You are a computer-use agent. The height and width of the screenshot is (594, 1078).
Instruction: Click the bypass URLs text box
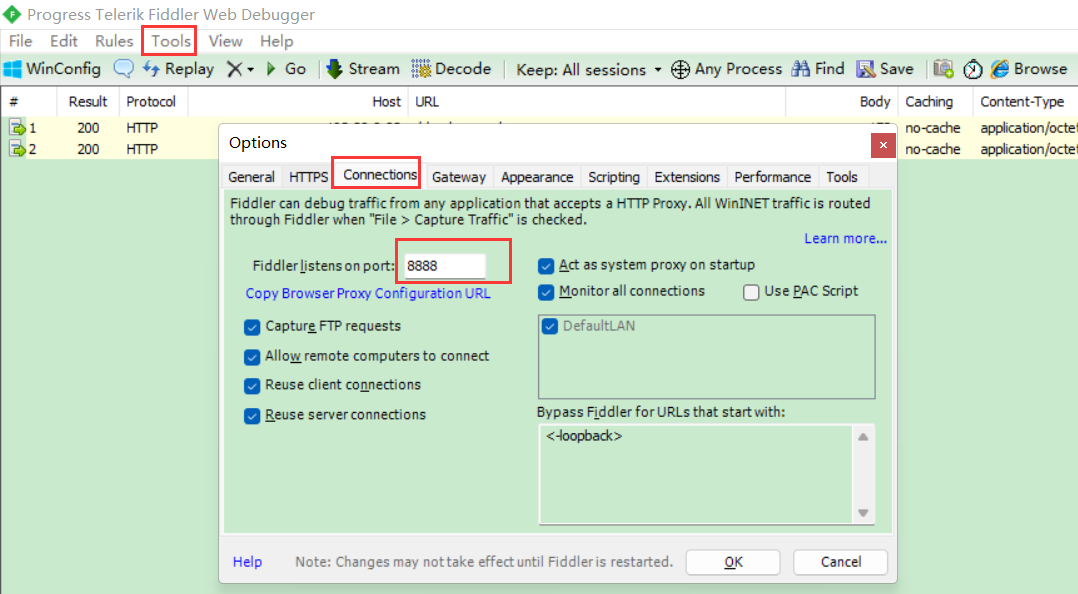[x=696, y=474]
